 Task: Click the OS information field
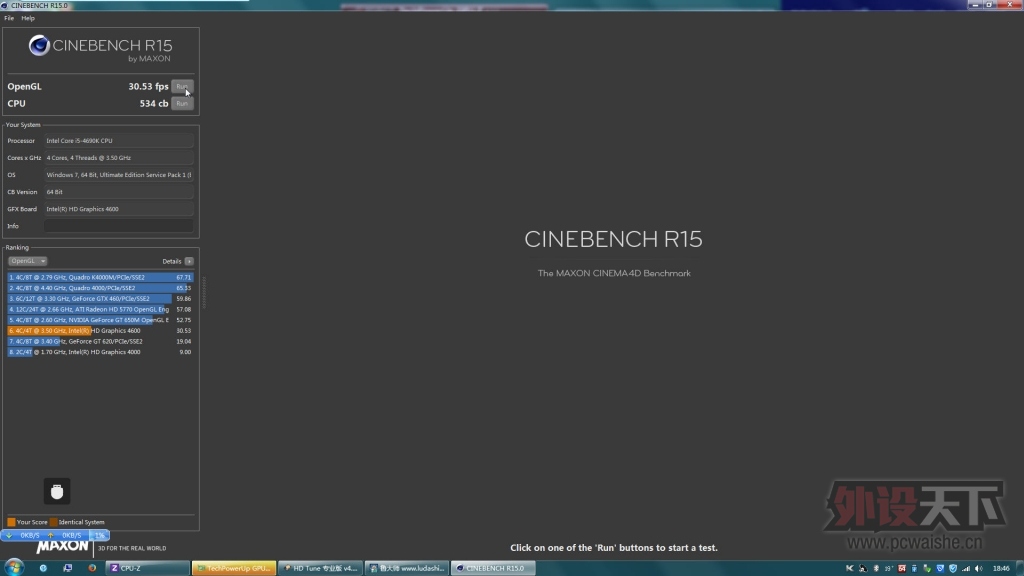[119, 174]
